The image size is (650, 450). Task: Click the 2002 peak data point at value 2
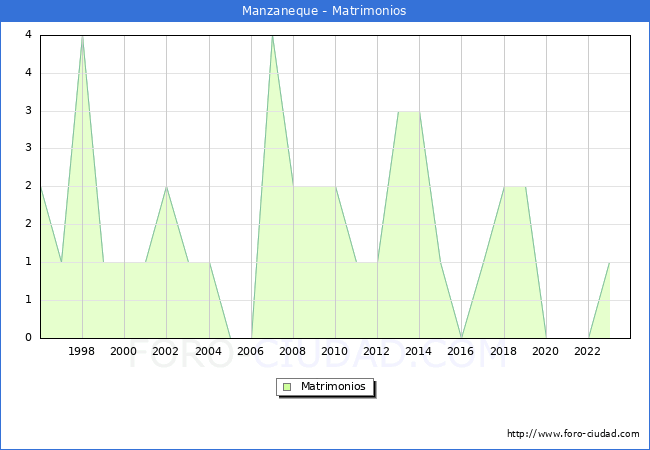pos(166,187)
